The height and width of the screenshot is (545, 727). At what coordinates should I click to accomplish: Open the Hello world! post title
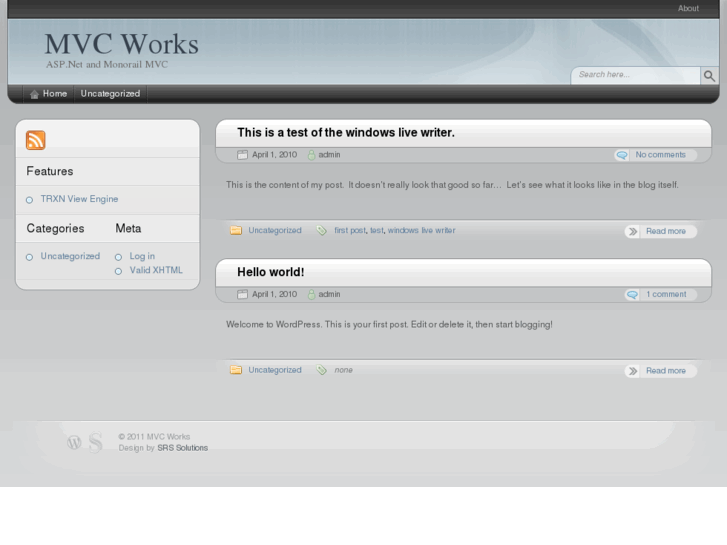pyautogui.click(x=271, y=272)
